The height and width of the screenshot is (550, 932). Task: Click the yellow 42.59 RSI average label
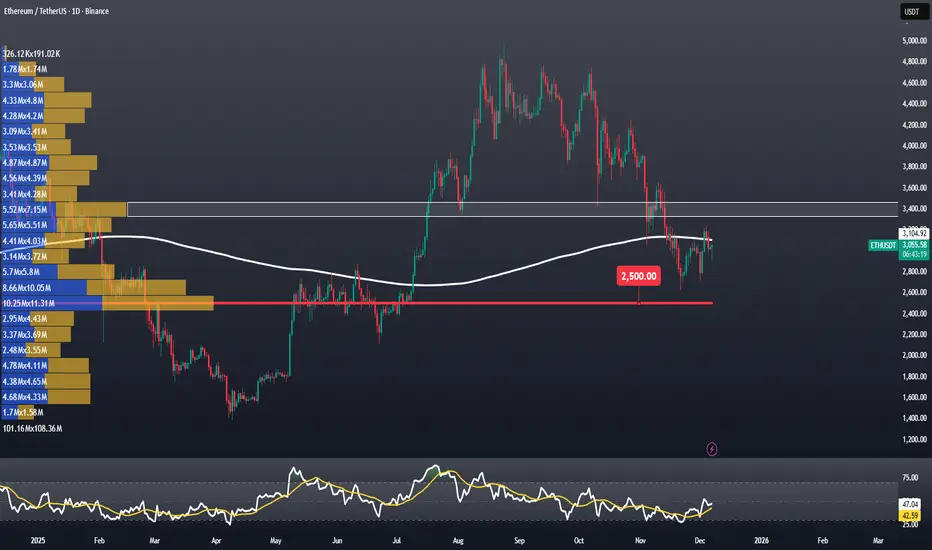click(x=910, y=516)
